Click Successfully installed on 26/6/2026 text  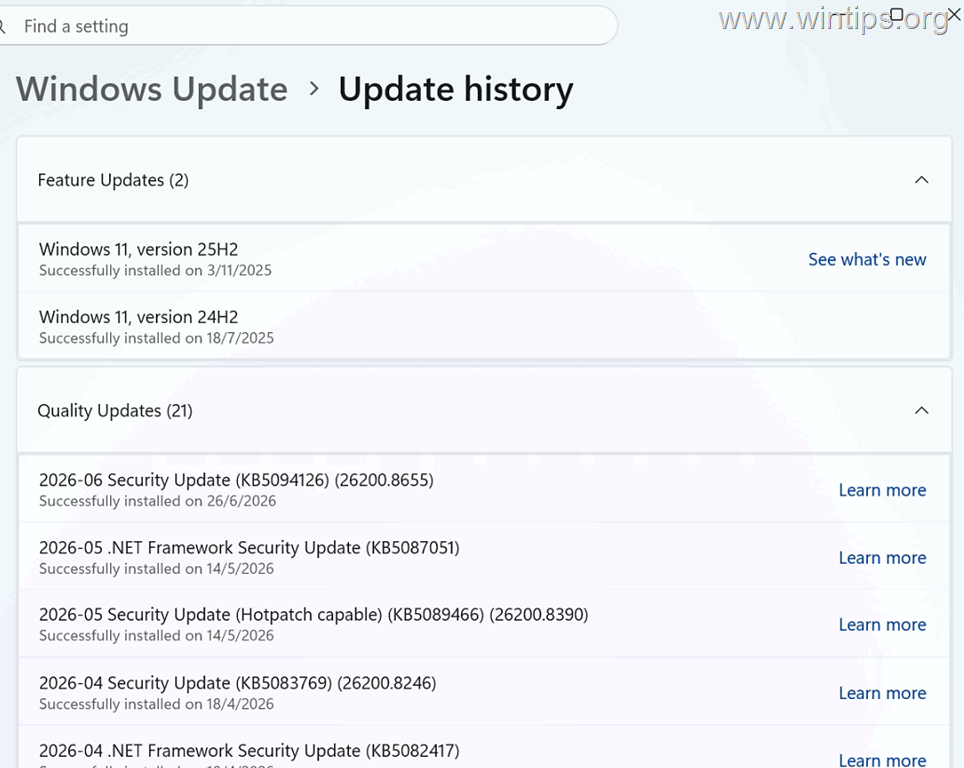point(157,501)
